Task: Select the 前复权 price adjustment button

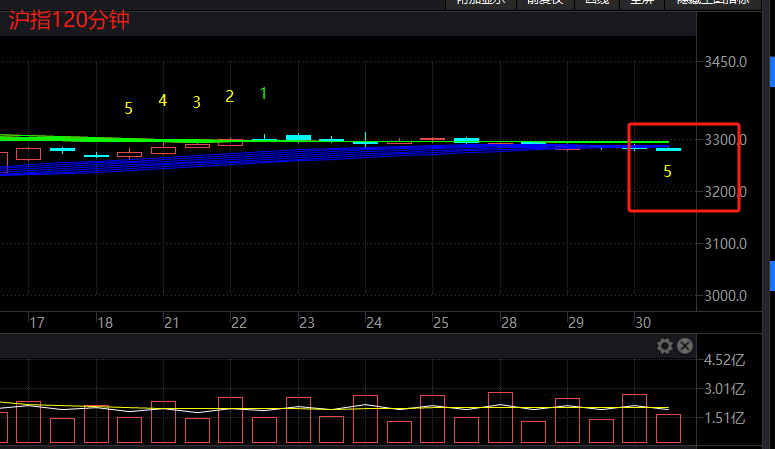Action: click(545, 2)
